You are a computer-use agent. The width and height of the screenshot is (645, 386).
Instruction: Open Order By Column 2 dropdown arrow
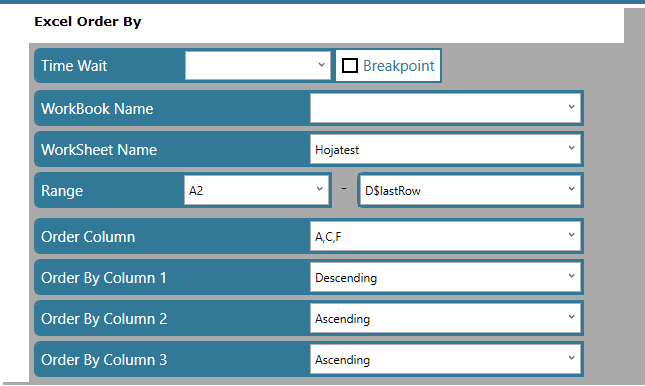coord(571,317)
